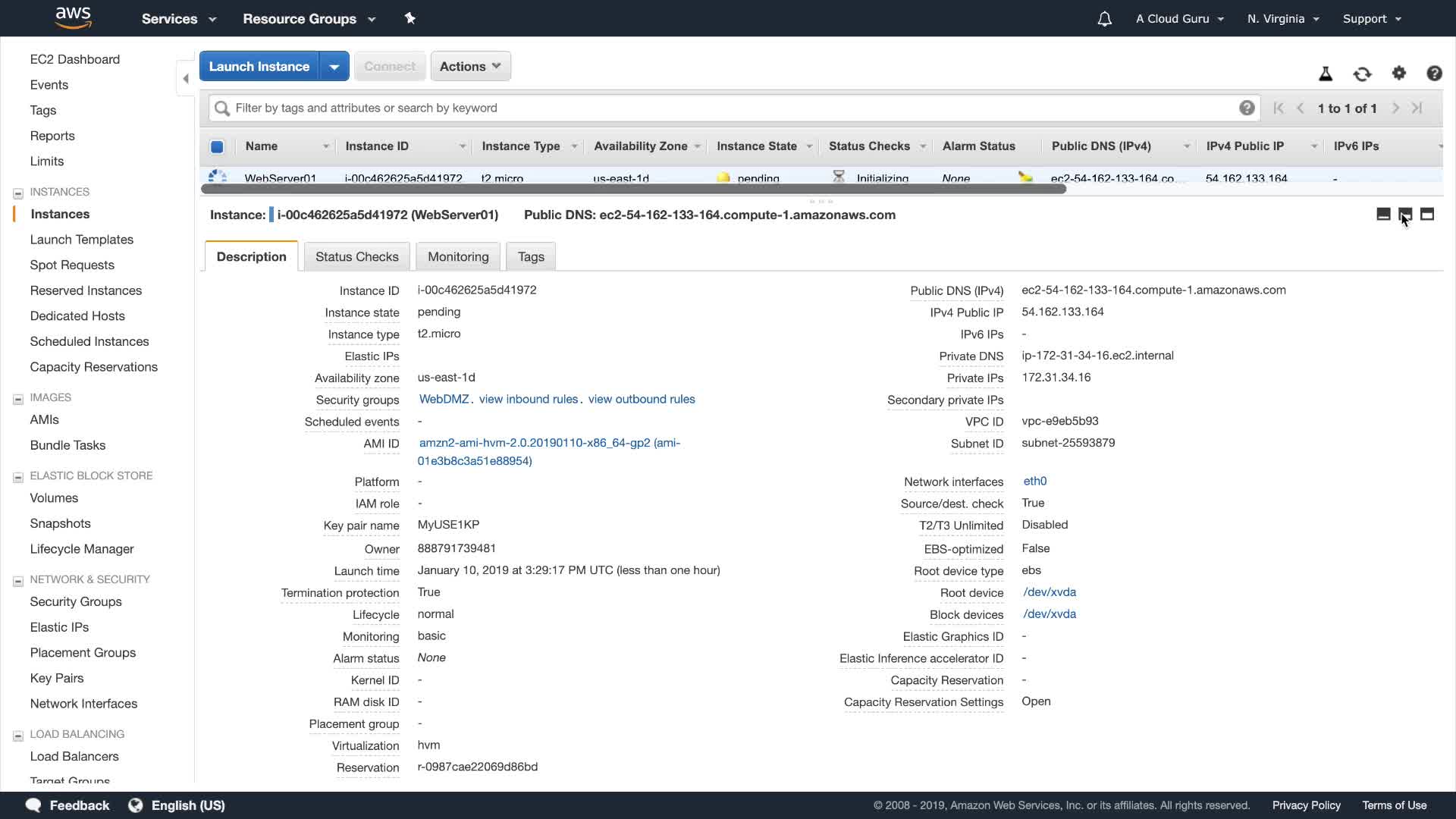
Task: Click the pin shortcuts icon in header
Action: [x=410, y=18]
